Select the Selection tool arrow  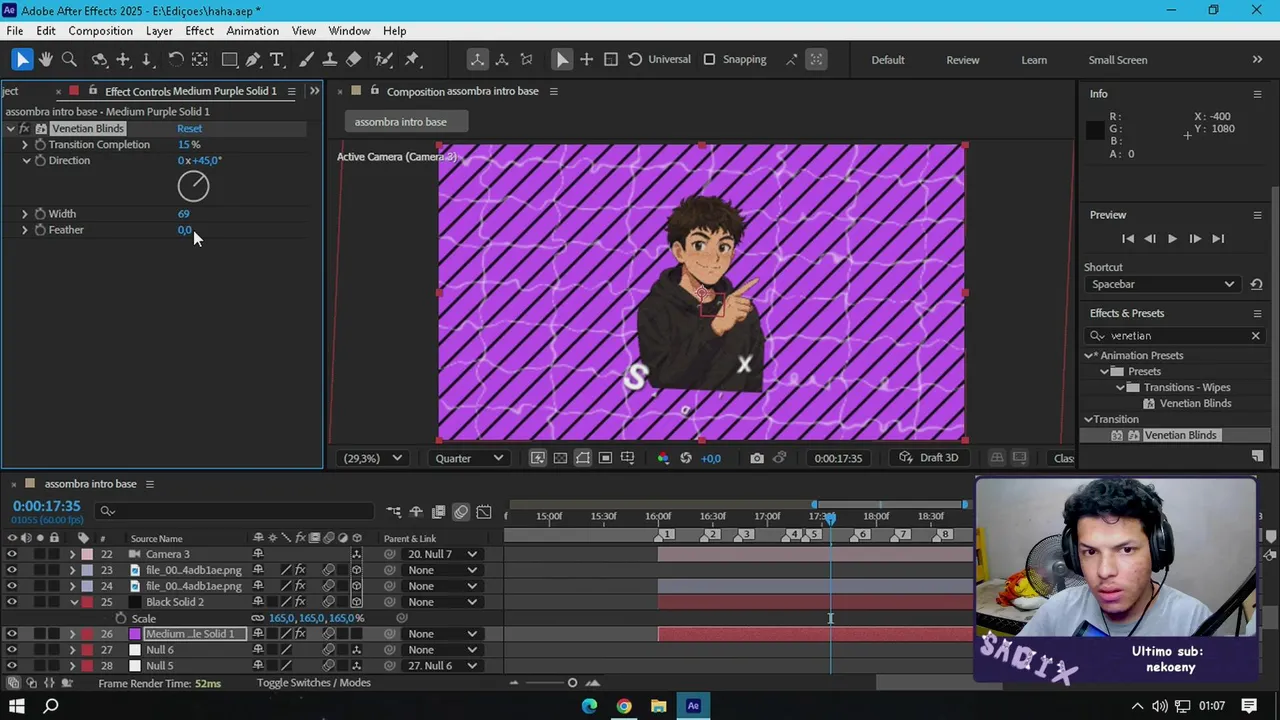click(x=22, y=60)
